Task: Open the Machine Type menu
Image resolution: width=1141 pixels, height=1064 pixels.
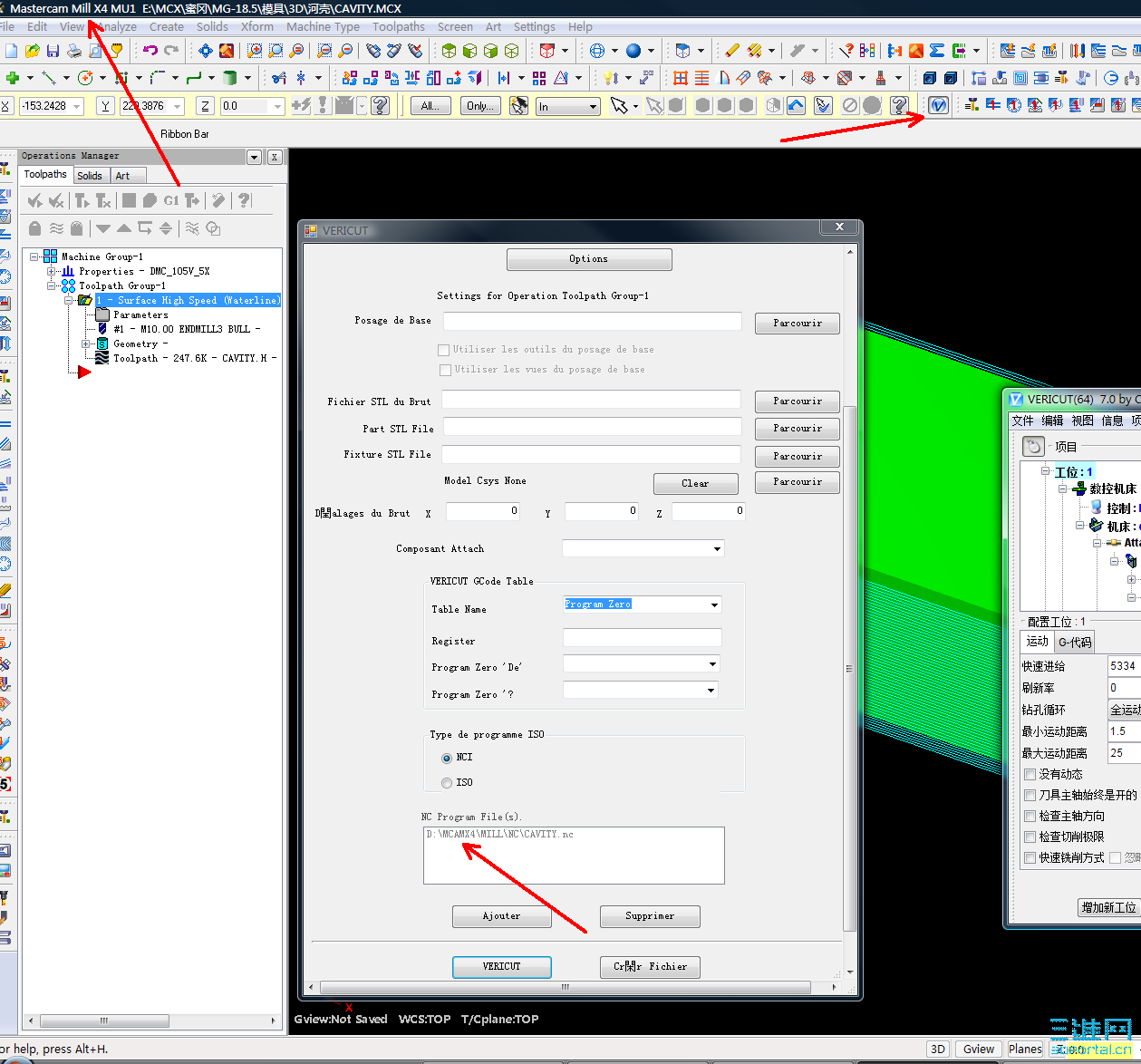Action: [323, 26]
